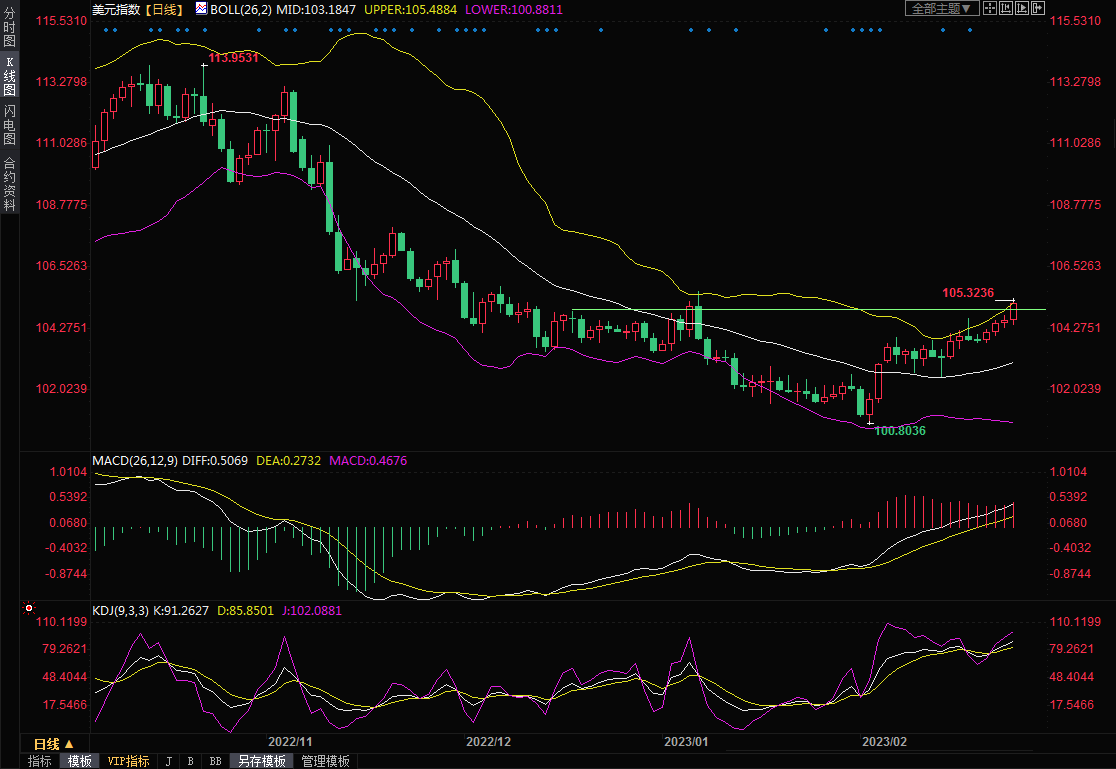Toggle the BB template button
The width and height of the screenshot is (1116, 769).
[x=215, y=761]
